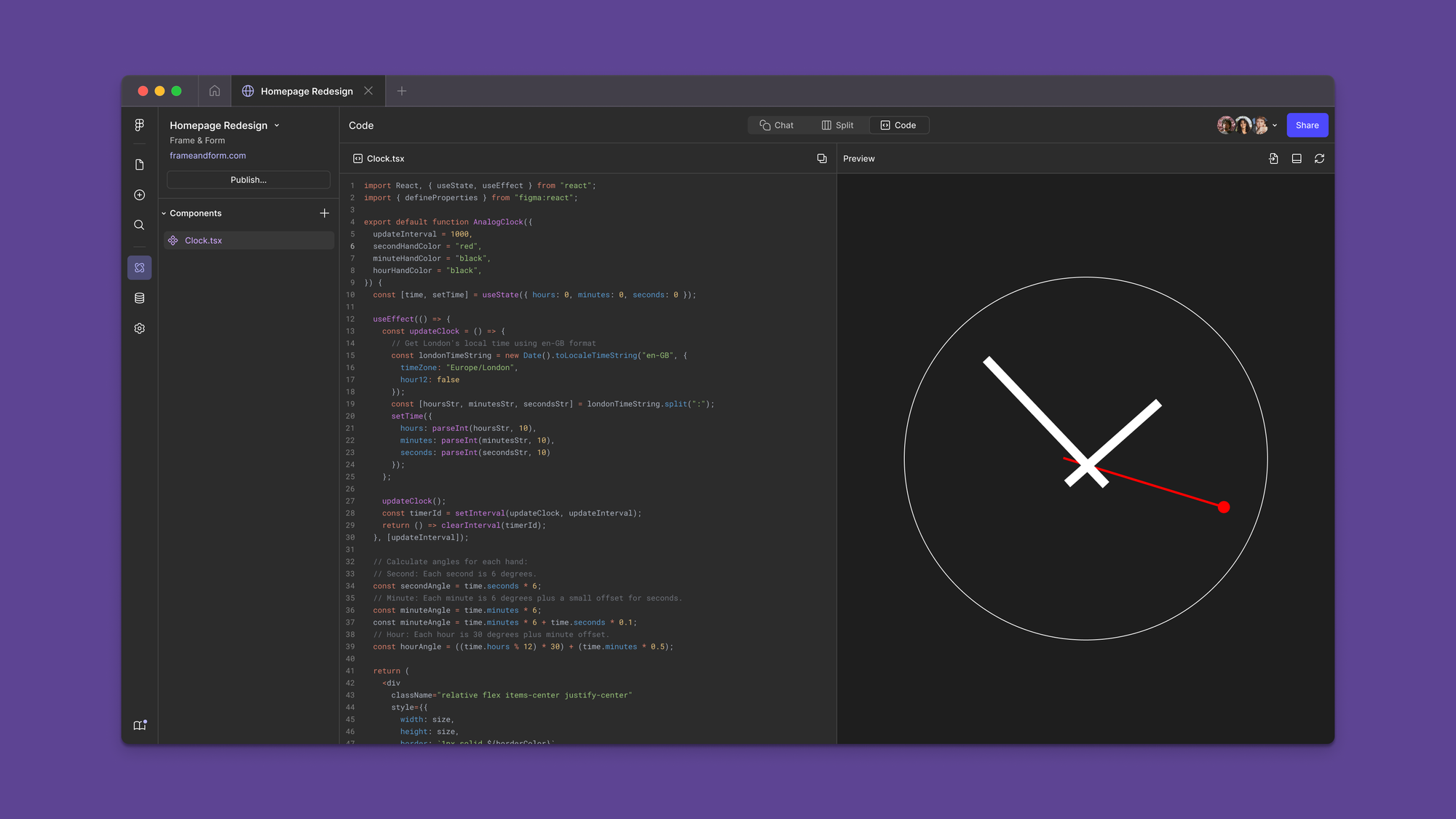
Task: Open the CMS database sidebar icon
Action: coord(140,298)
